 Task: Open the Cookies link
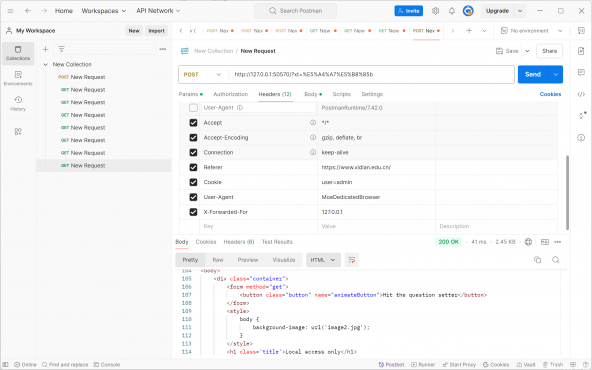click(x=550, y=94)
